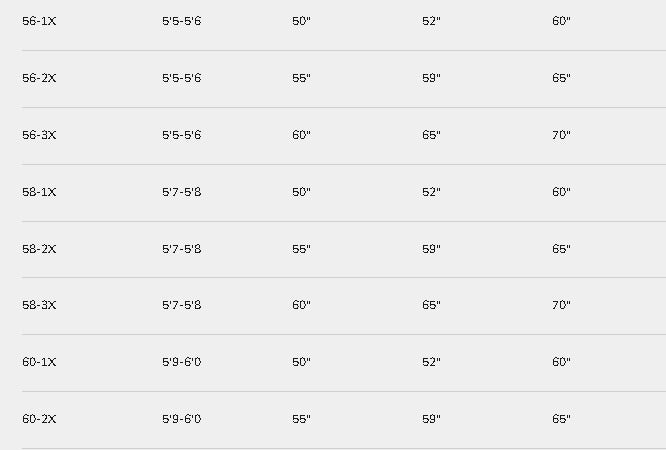This screenshot has height=450, width=666.
Task: Click the 58-2X size label
Action: [x=39, y=249]
